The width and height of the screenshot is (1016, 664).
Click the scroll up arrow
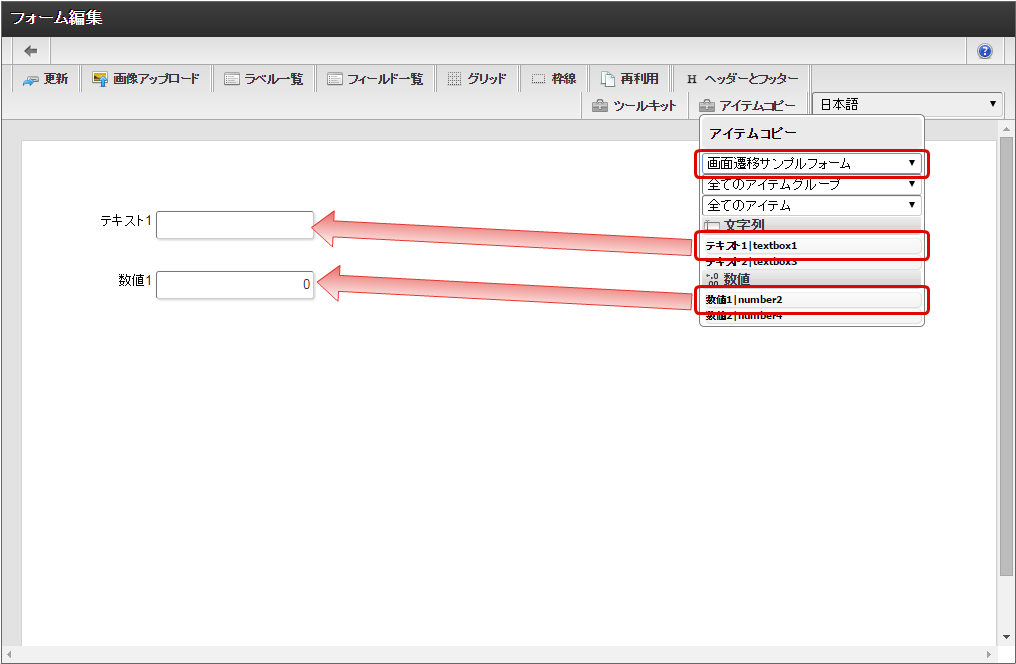pos(1006,128)
